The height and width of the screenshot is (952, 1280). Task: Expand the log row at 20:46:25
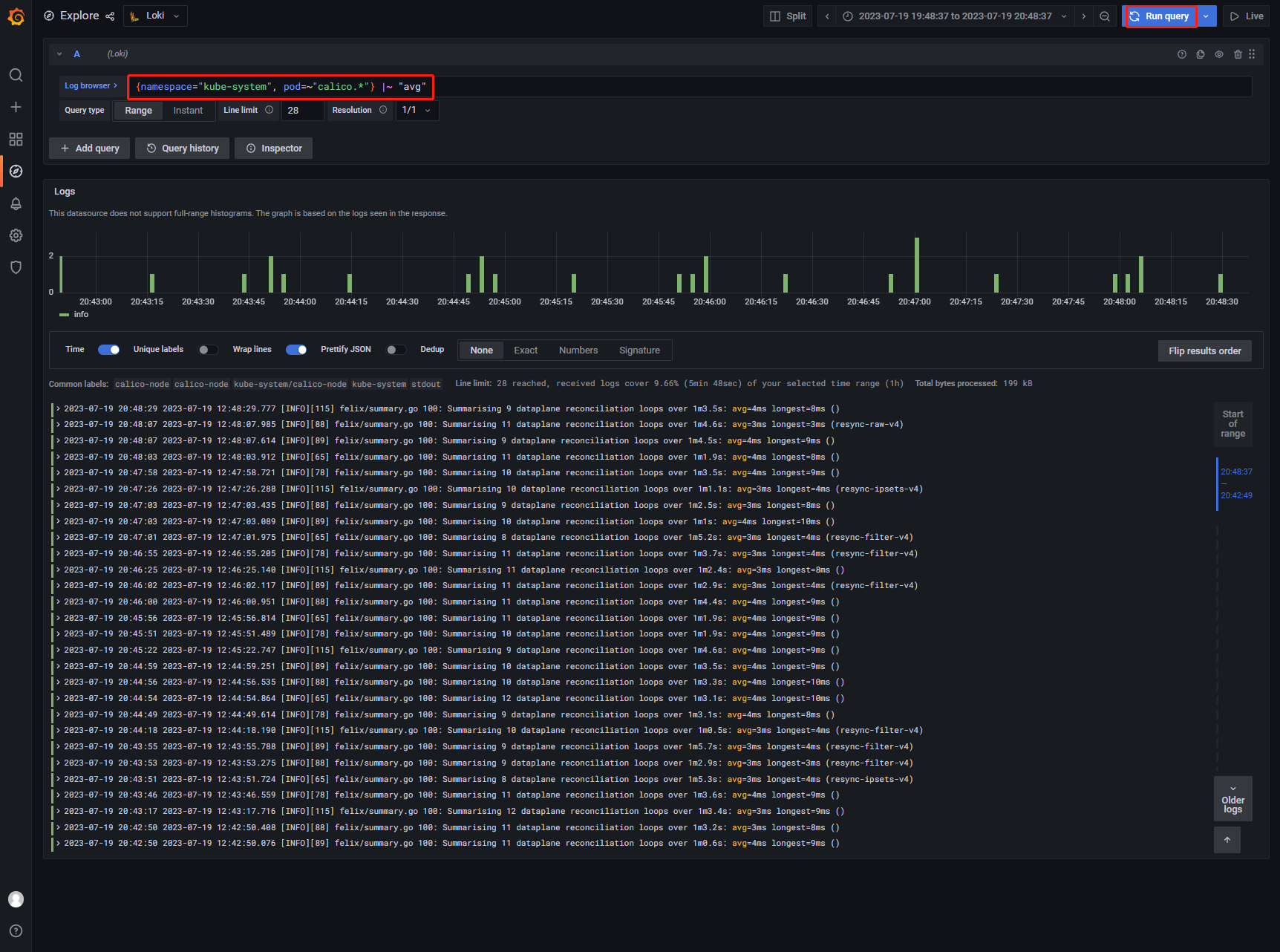59,570
